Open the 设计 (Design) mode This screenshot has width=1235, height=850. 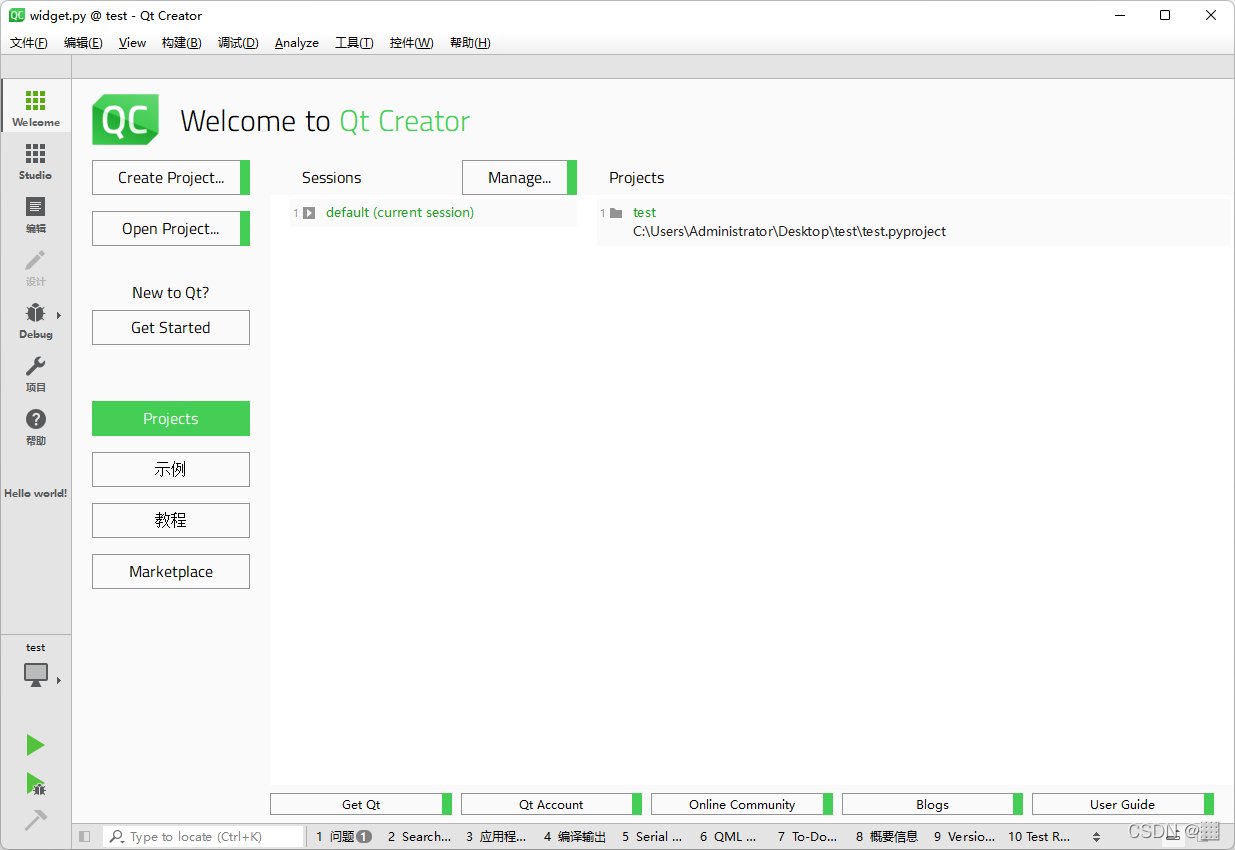tap(36, 266)
